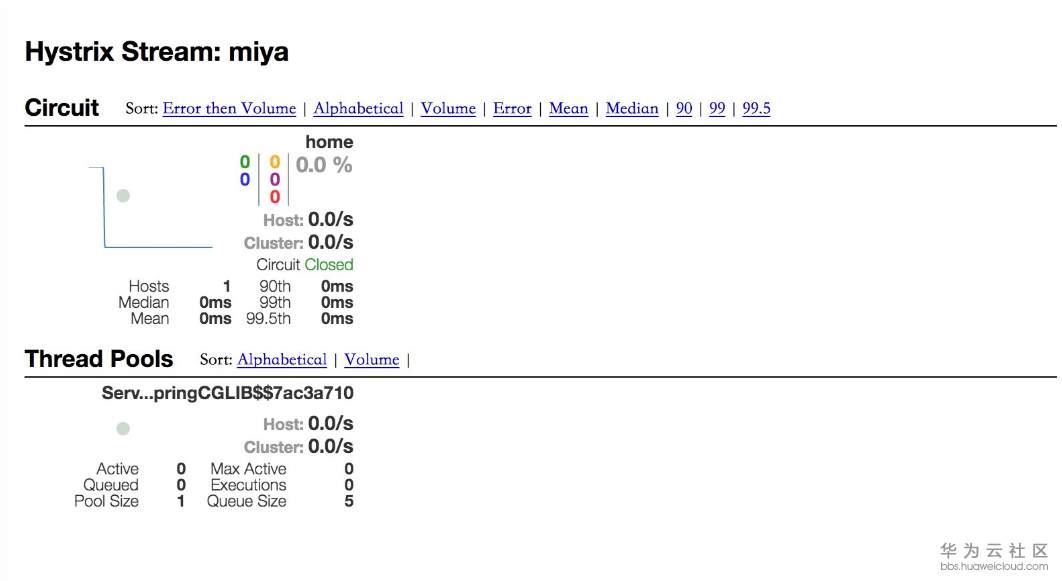Click the thread pool Host rate value
Screen dimensions: 1062x581
331,424
